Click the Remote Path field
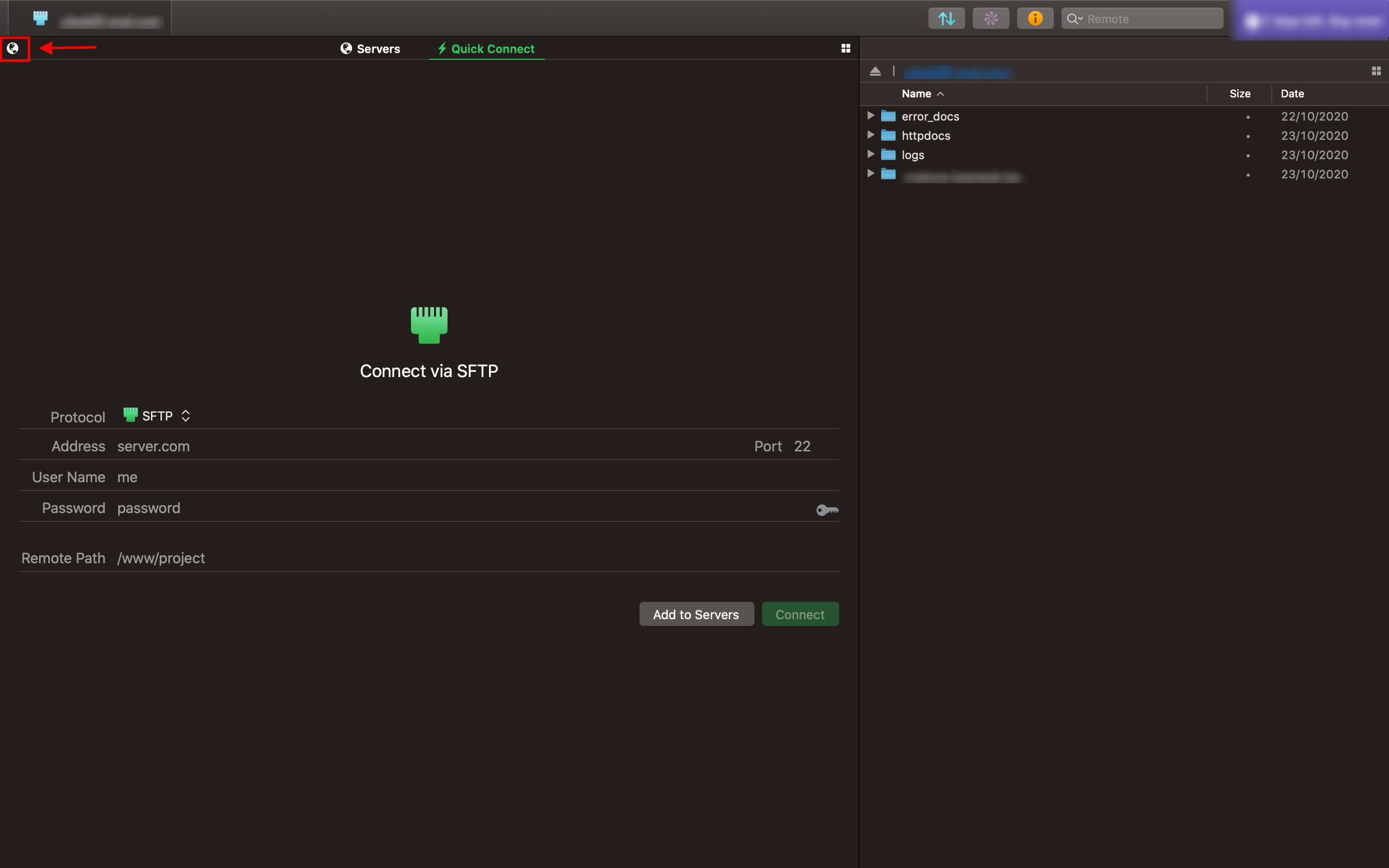 (477, 558)
